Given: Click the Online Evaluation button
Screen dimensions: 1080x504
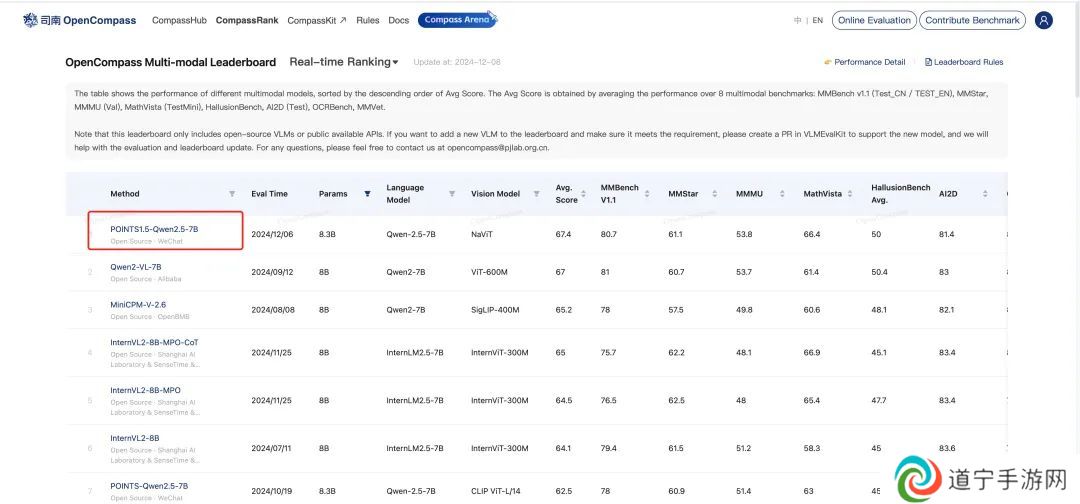Looking at the screenshot, I should tap(874, 21).
